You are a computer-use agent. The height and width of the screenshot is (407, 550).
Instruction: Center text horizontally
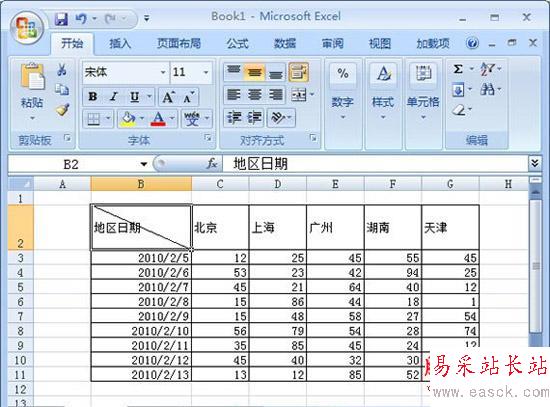[255, 95]
